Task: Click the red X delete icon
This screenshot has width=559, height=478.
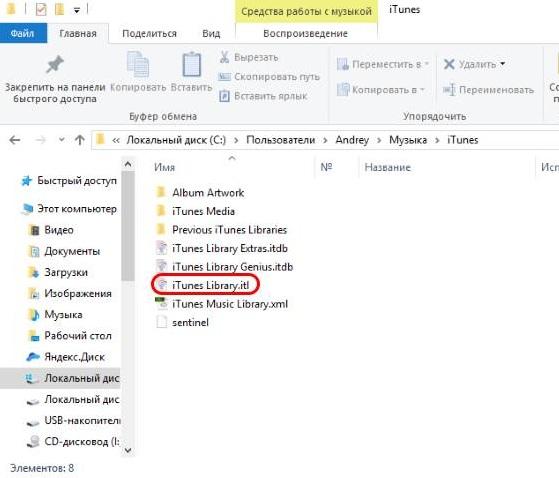Action: (x=449, y=65)
